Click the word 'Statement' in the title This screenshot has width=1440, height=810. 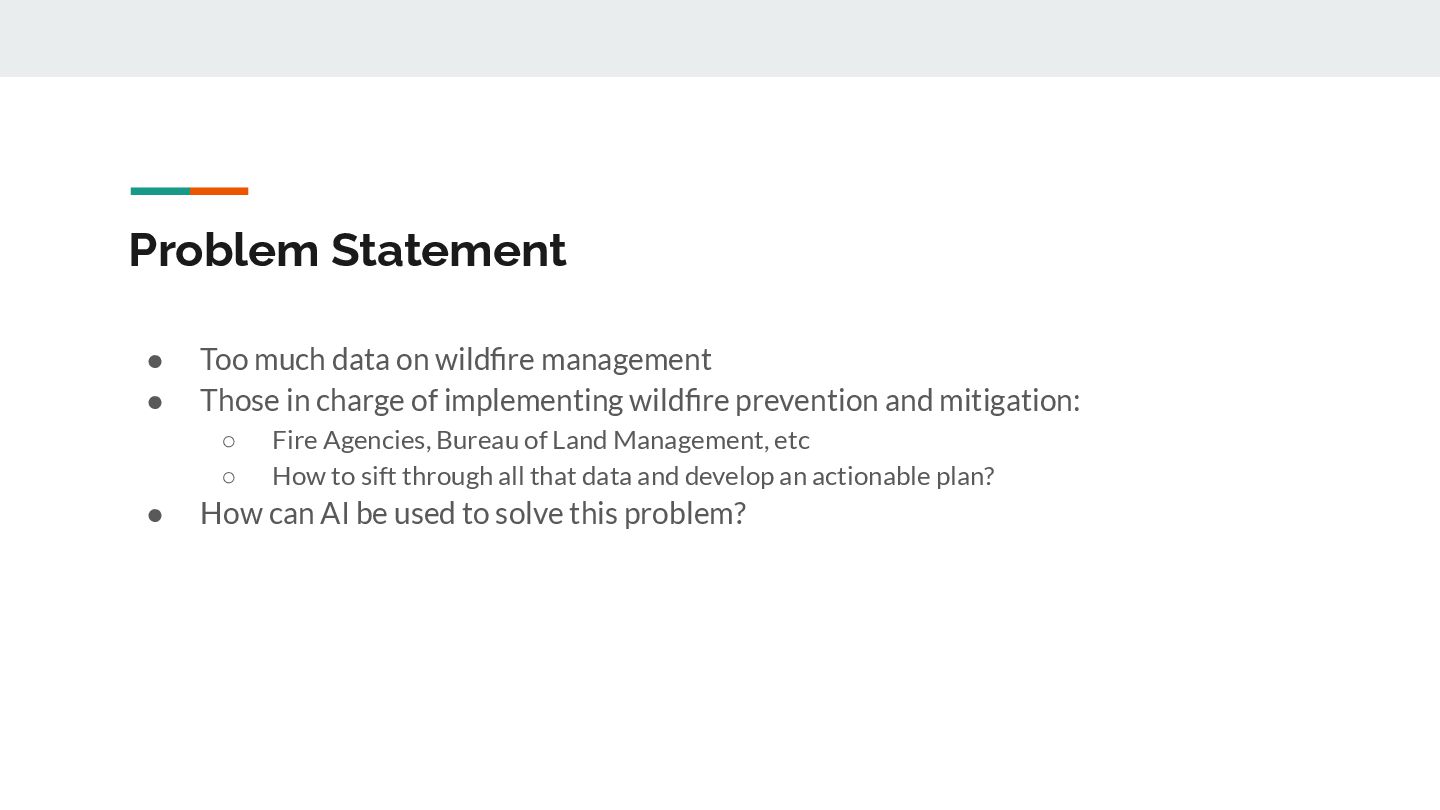(449, 250)
